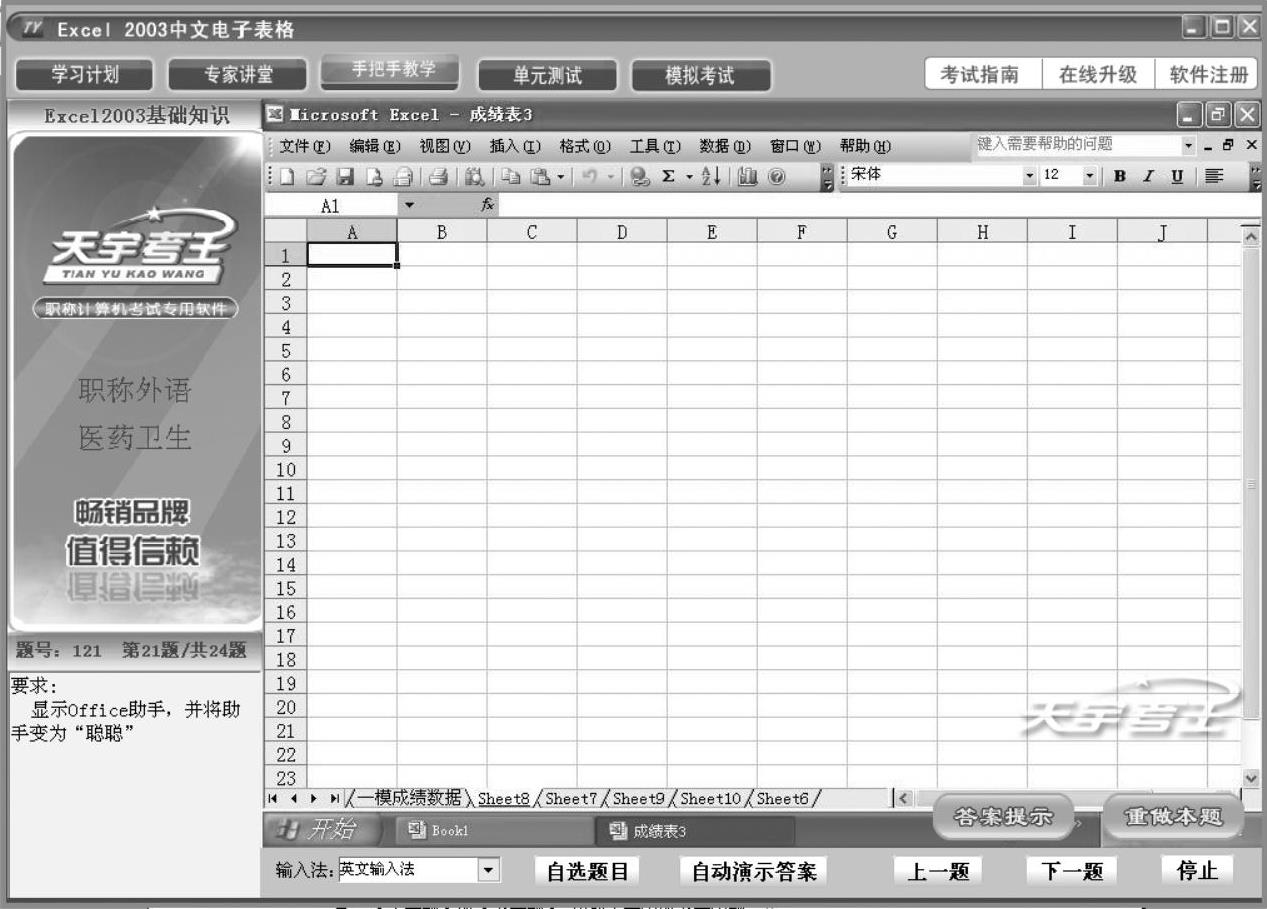Switch to the Sheet7 worksheet tab
1267x909 pixels.
[x=572, y=797]
